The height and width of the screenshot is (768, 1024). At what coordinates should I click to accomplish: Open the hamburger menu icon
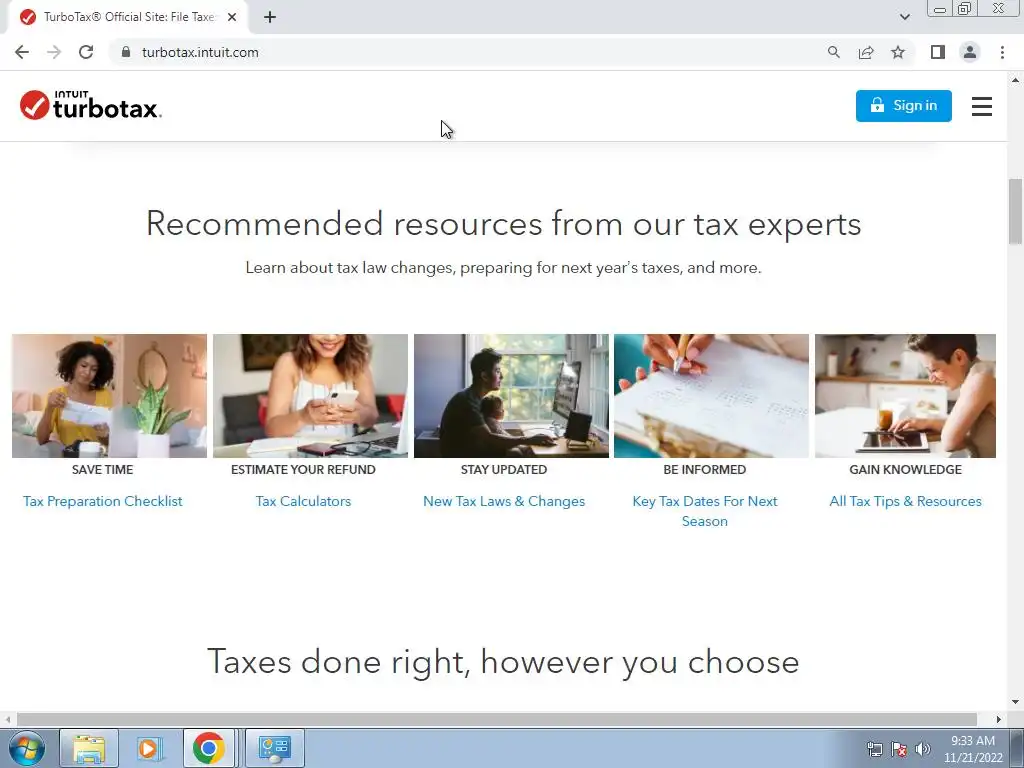pyautogui.click(x=982, y=106)
